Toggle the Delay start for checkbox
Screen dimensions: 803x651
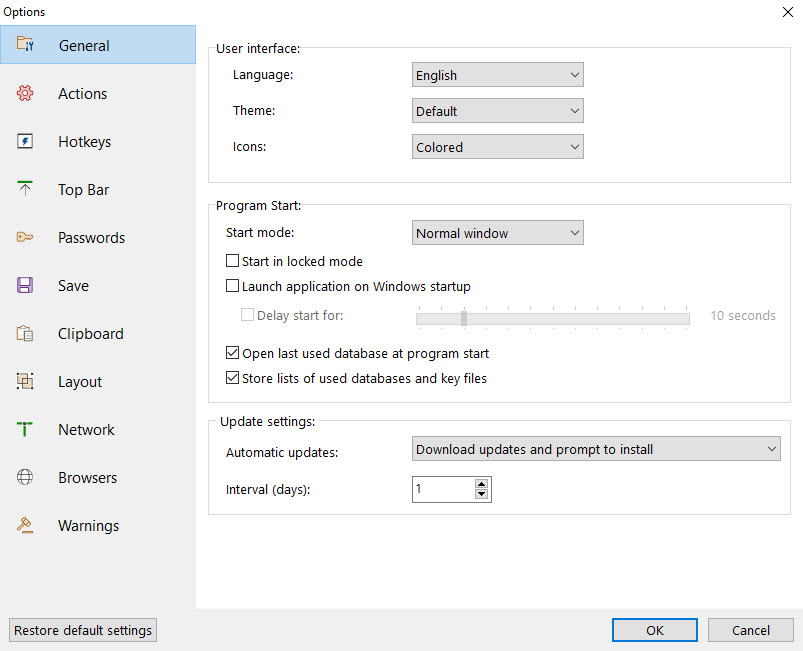(247, 314)
